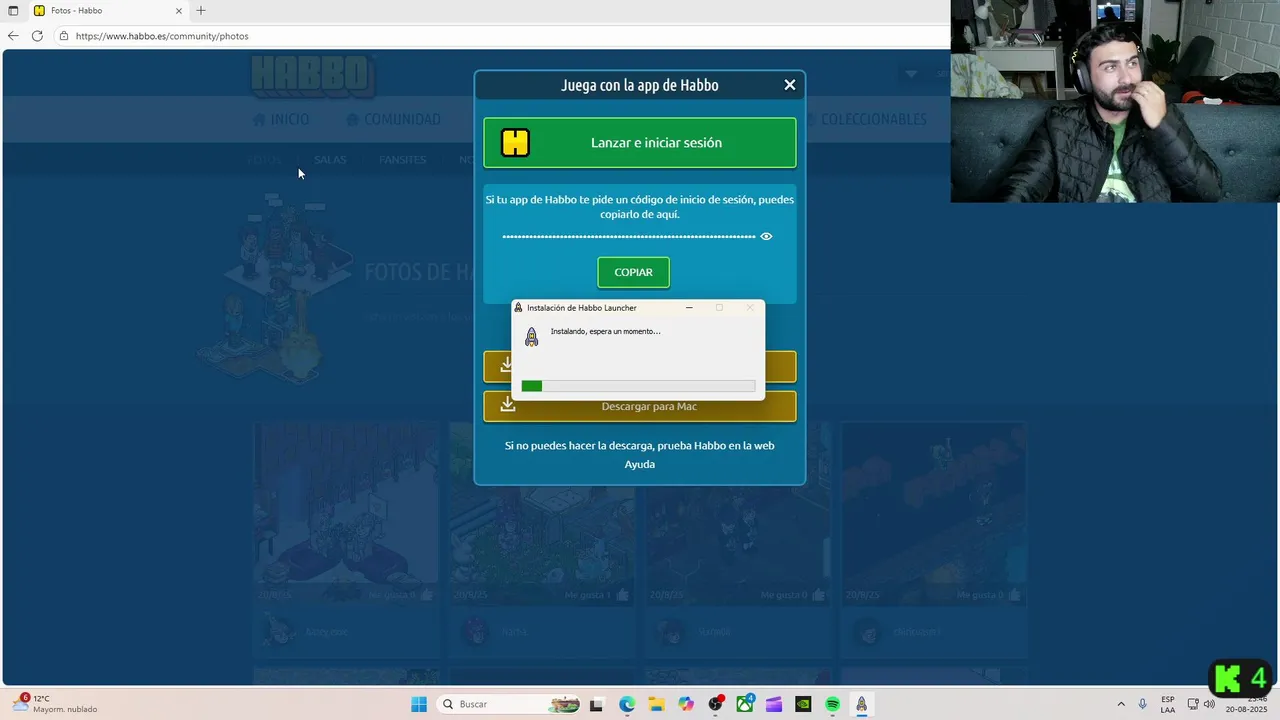Click the masked login code field

(629, 237)
